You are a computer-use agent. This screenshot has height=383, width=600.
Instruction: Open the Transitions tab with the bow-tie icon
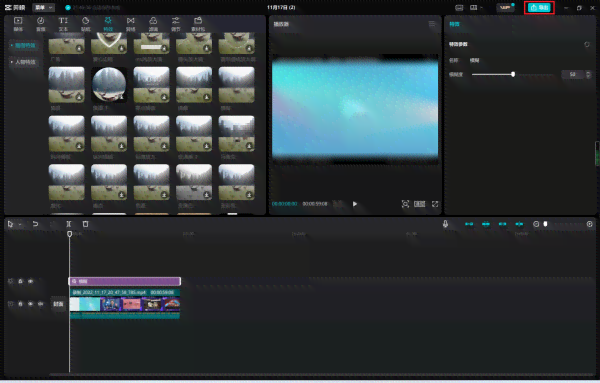click(130, 24)
